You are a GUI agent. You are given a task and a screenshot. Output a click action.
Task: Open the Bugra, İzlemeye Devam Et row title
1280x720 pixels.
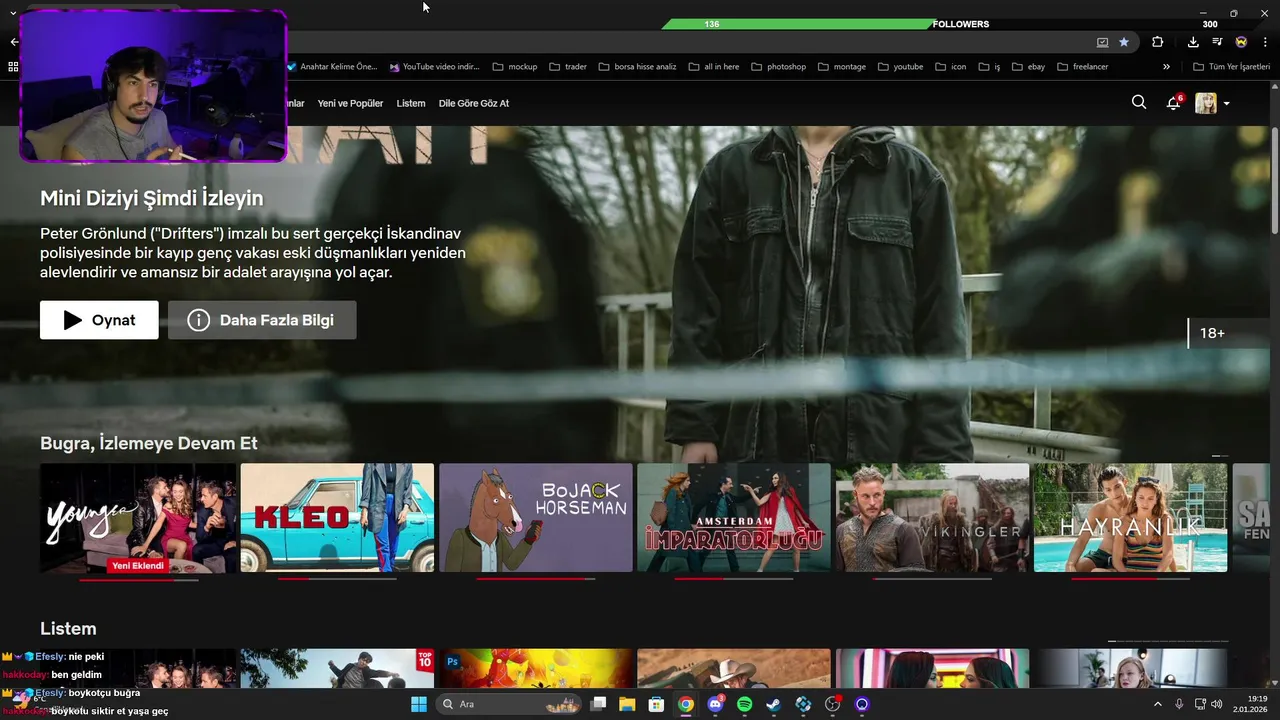[x=149, y=443]
